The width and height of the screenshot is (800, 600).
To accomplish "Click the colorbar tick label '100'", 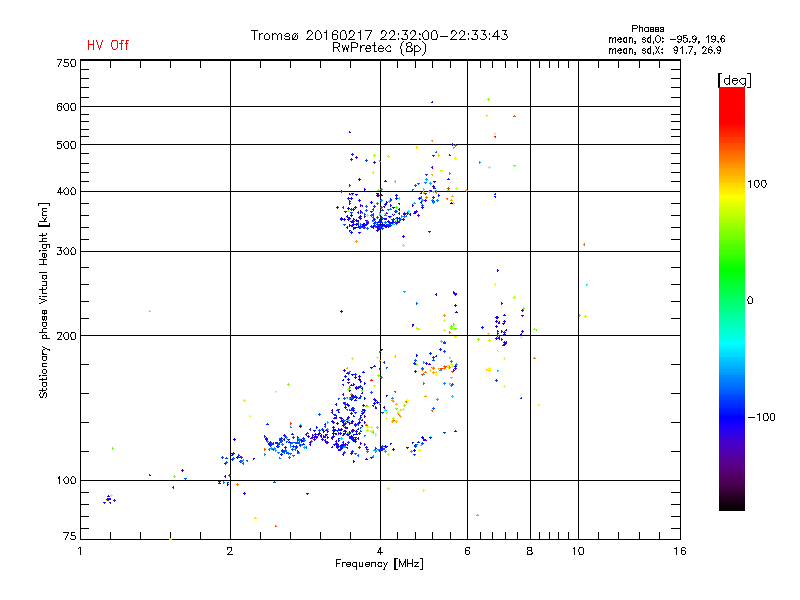I will tap(757, 184).
